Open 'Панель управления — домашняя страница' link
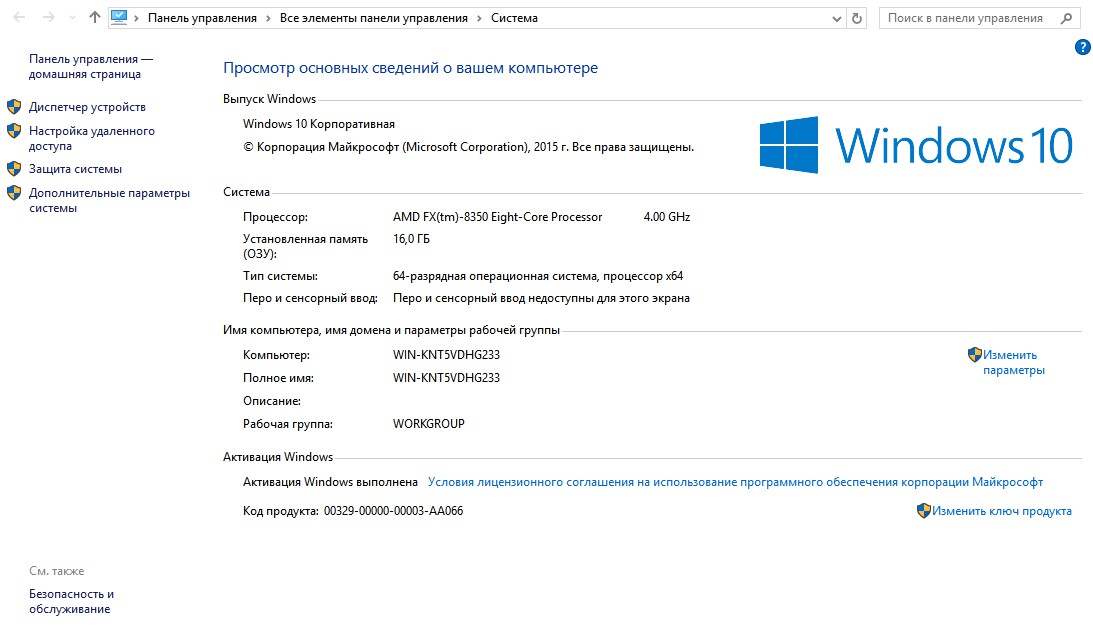Screen dimensions: 1093x636 (x=91, y=66)
